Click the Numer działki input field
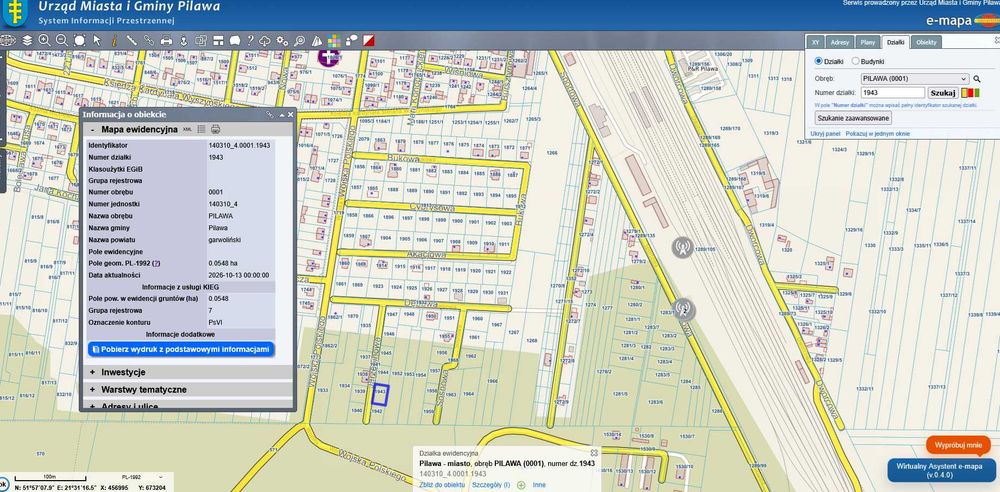Screen dimensions: 1000x492 (892, 93)
